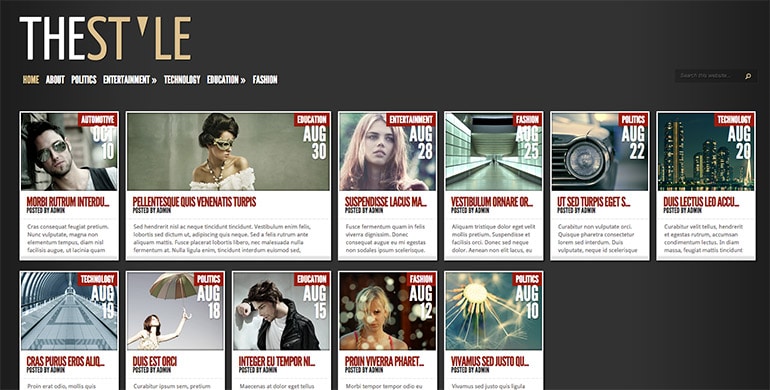
Task: Open Fashion in the navigation menu
Action: point(265,80)
